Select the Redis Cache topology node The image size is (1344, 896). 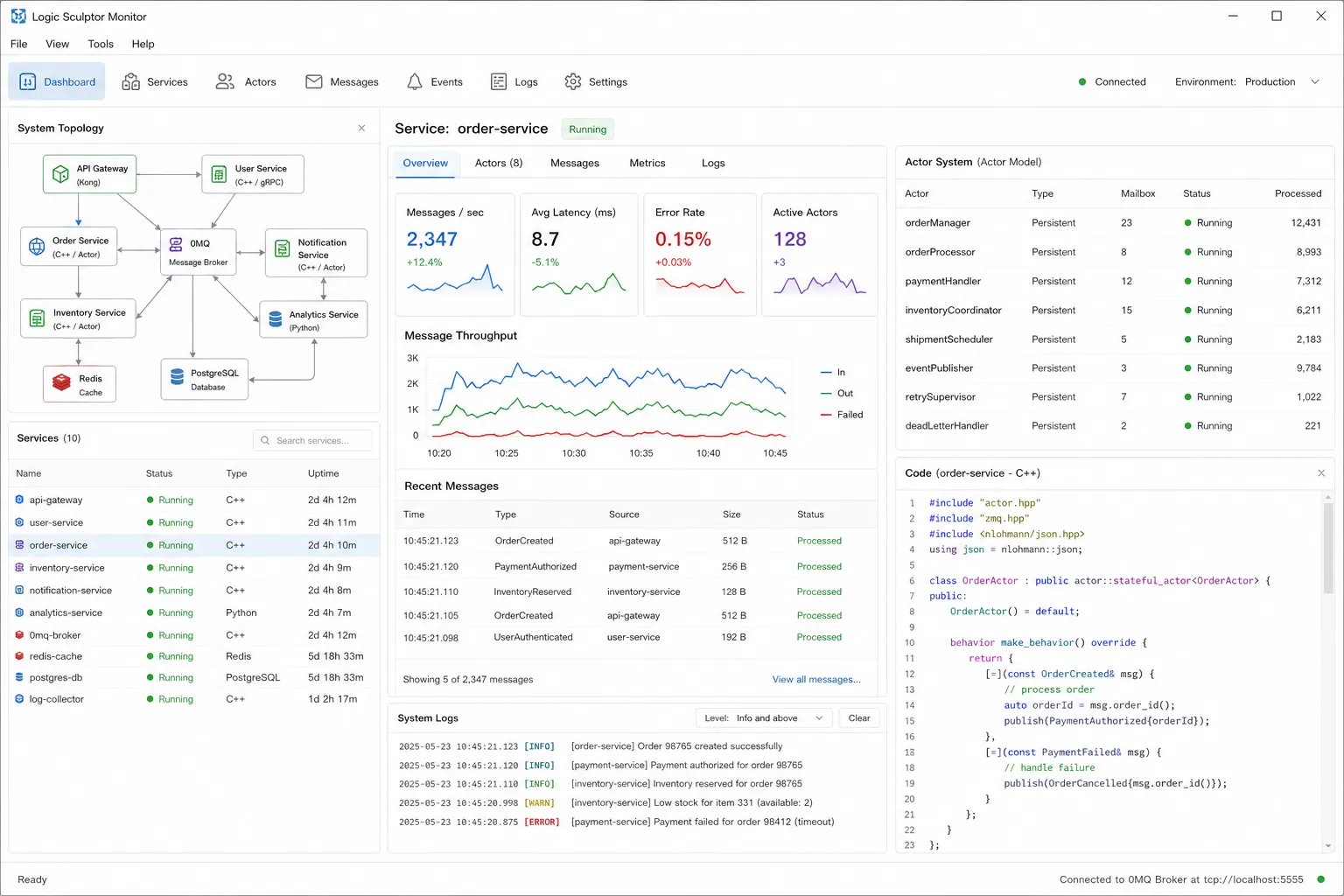(x=80, y=384)
